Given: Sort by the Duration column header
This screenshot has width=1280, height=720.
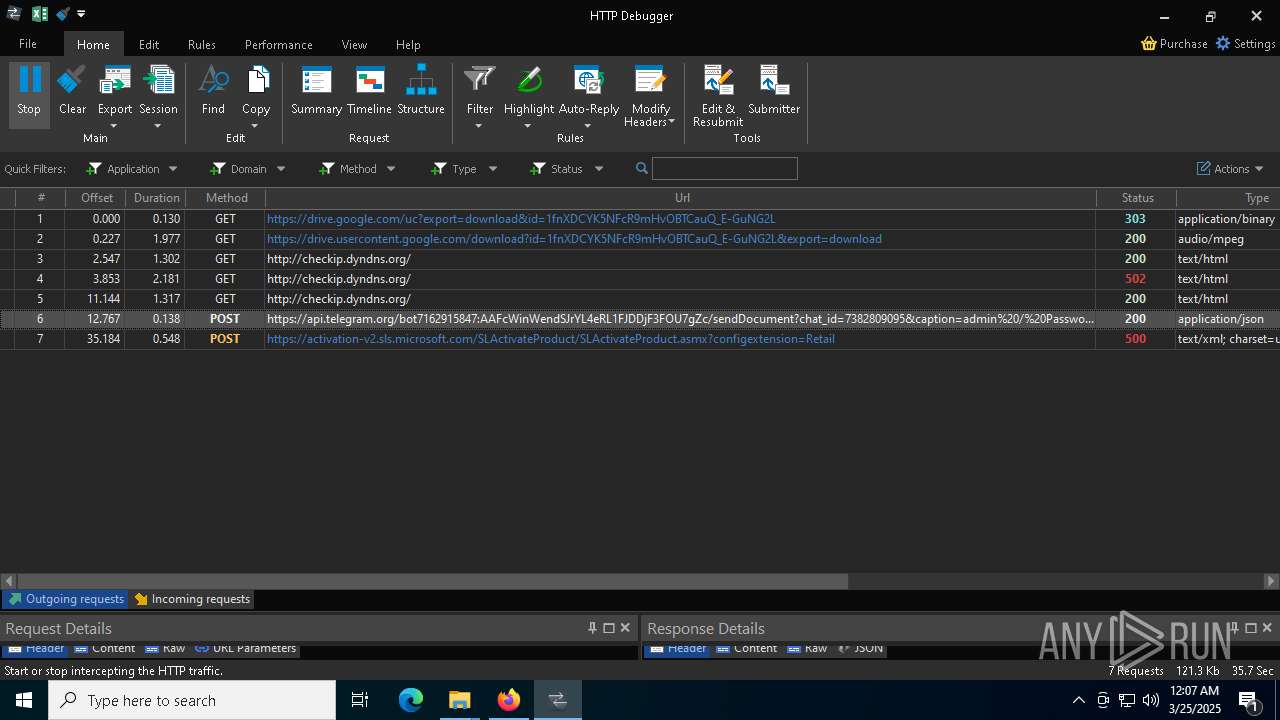Looking at the screenshot, I should pos(156,198).
